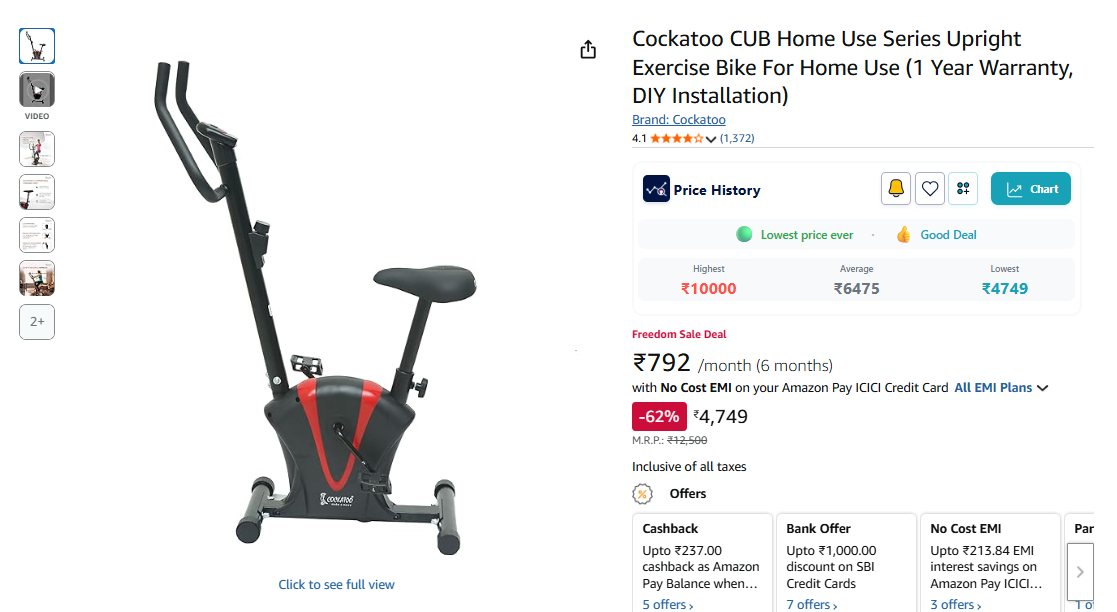Viewport: 1117px width, 612px height.
Task: Click the share icon above product image
Action: [x=588, y=50]
